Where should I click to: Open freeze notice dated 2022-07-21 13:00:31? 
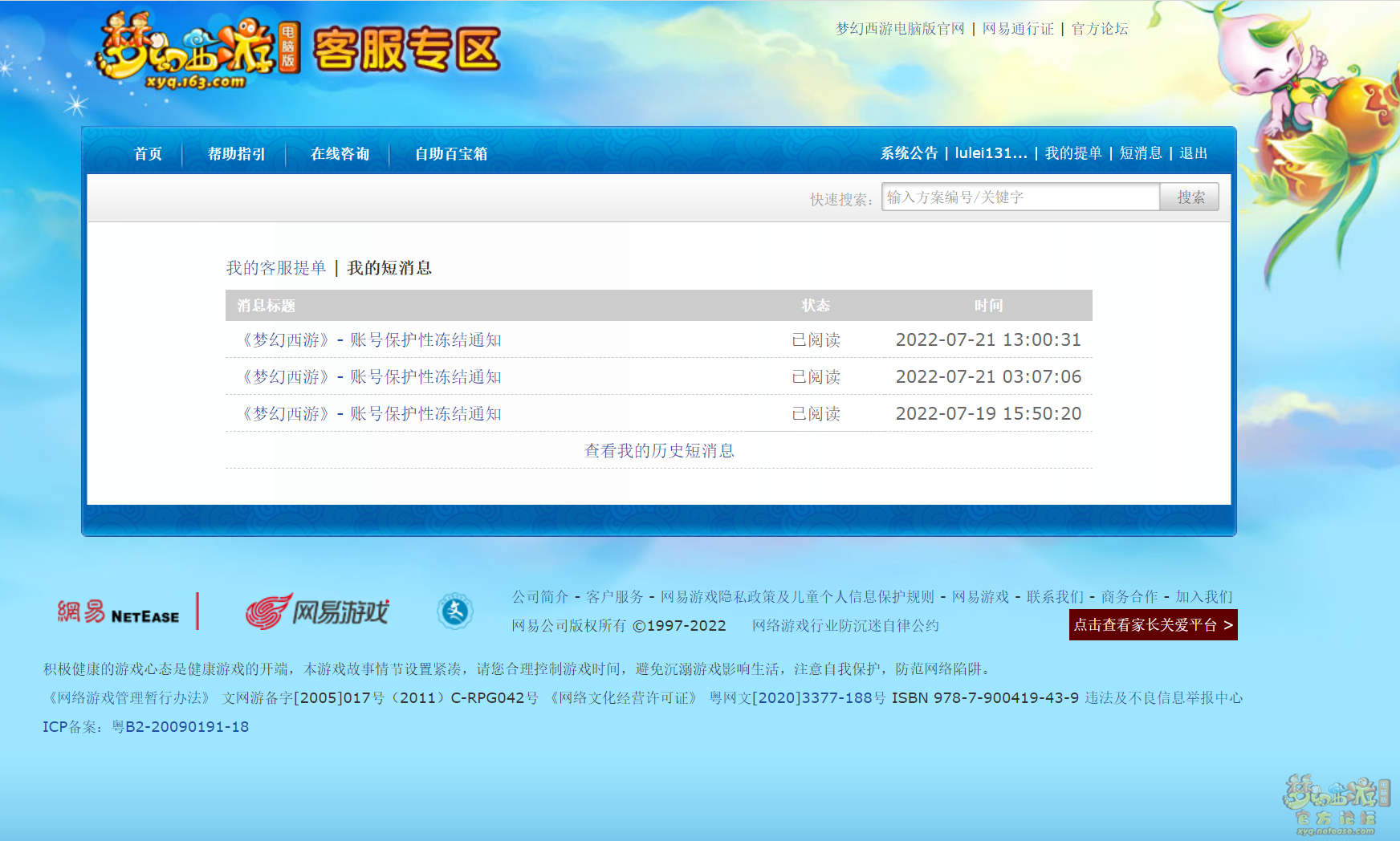coord(372,339)
